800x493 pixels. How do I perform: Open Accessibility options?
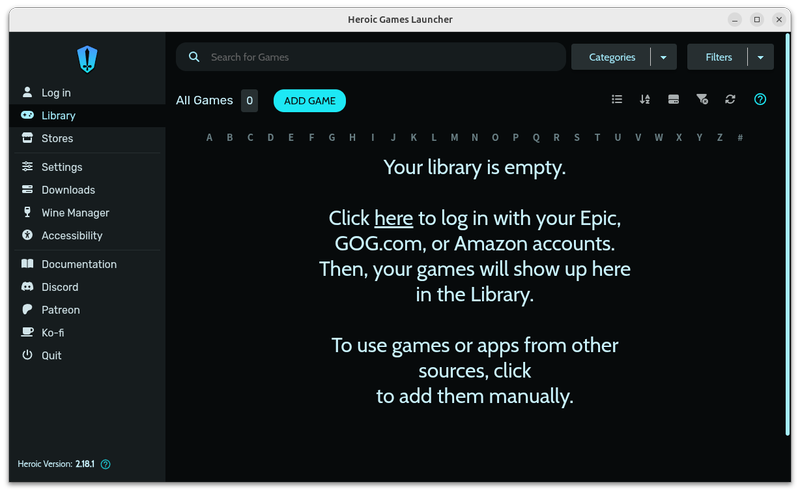coord(87,235)
